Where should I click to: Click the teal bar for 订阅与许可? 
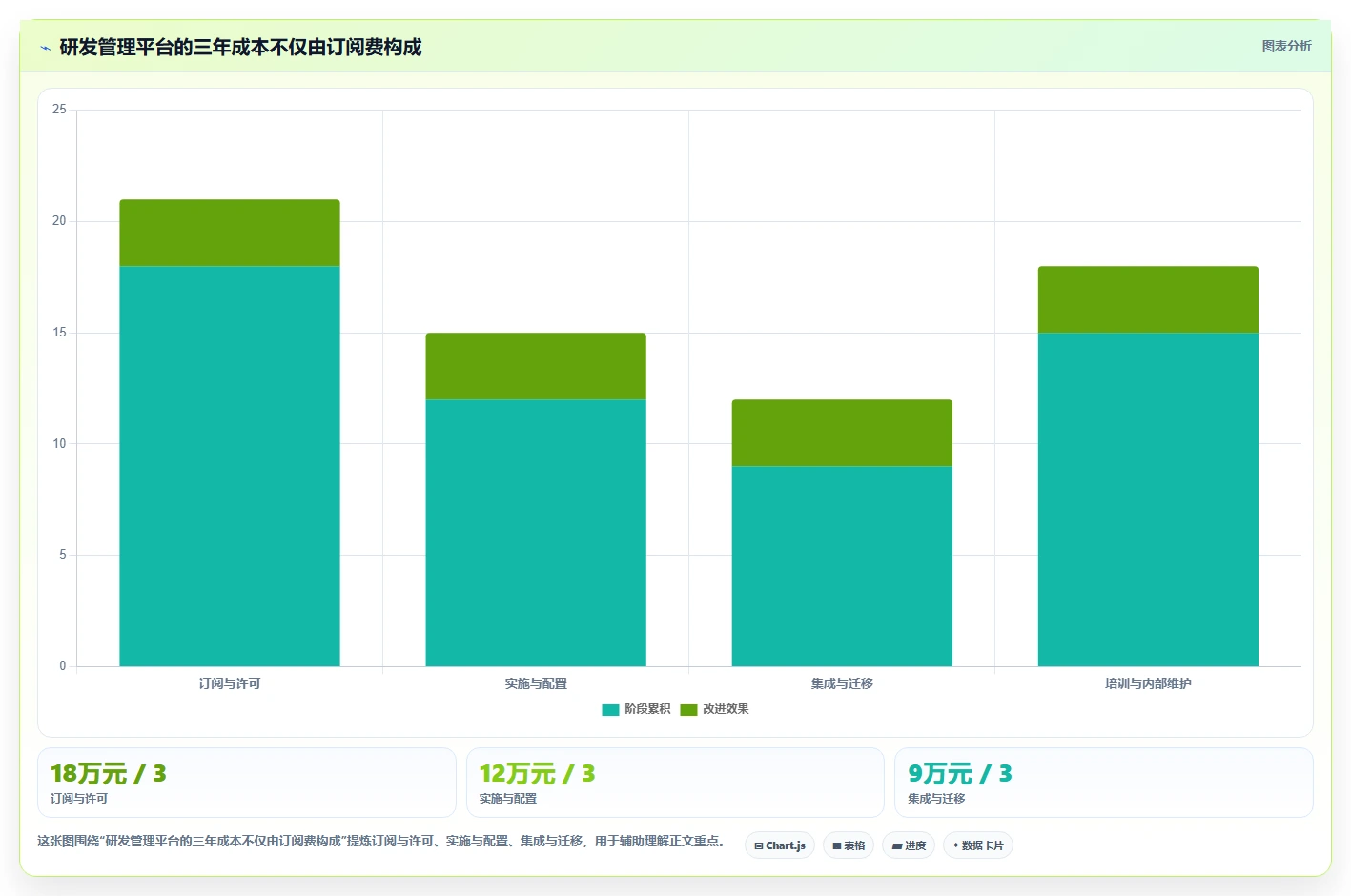[x=230, y=466]
